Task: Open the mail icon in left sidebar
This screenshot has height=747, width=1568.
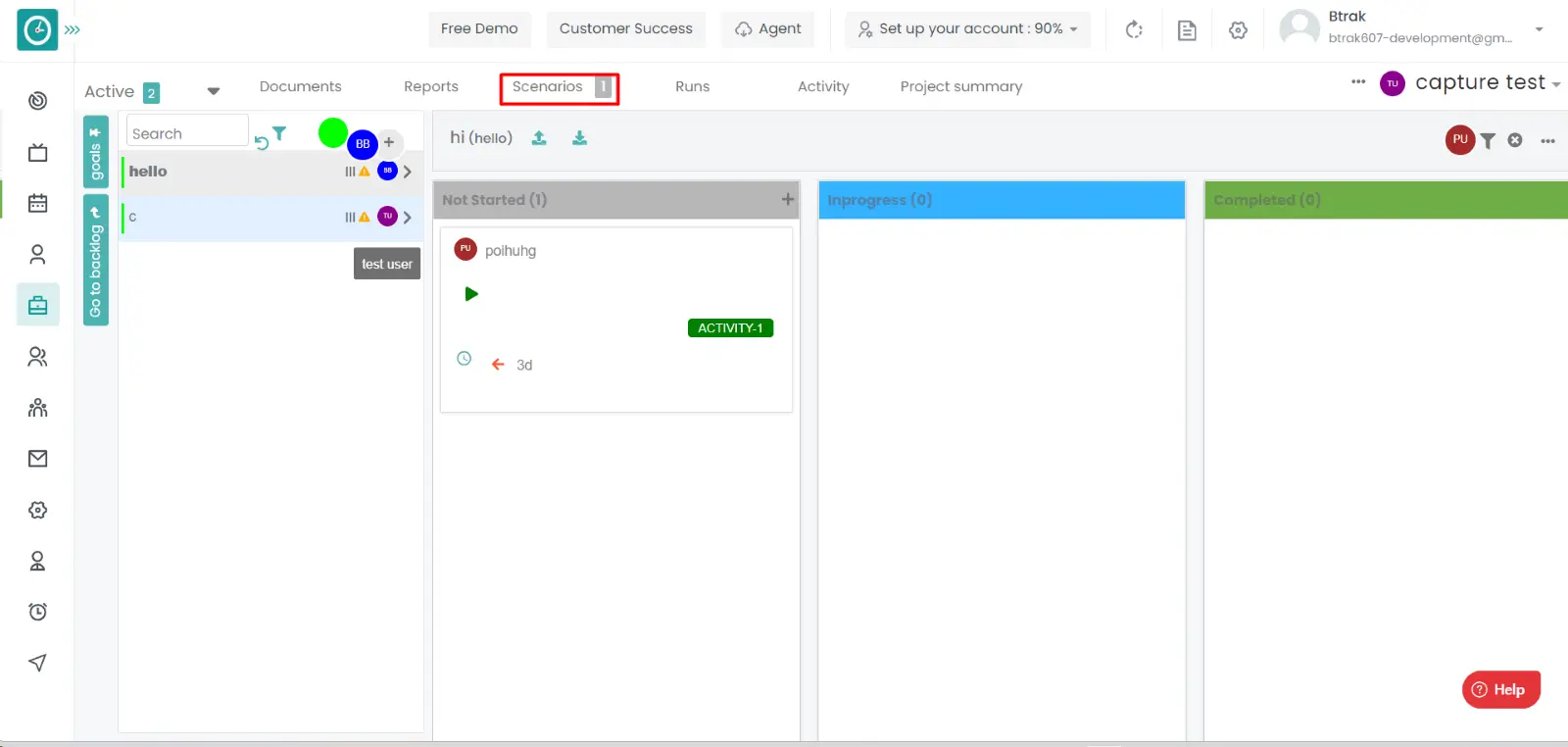Action: click(x=37, y=459)
